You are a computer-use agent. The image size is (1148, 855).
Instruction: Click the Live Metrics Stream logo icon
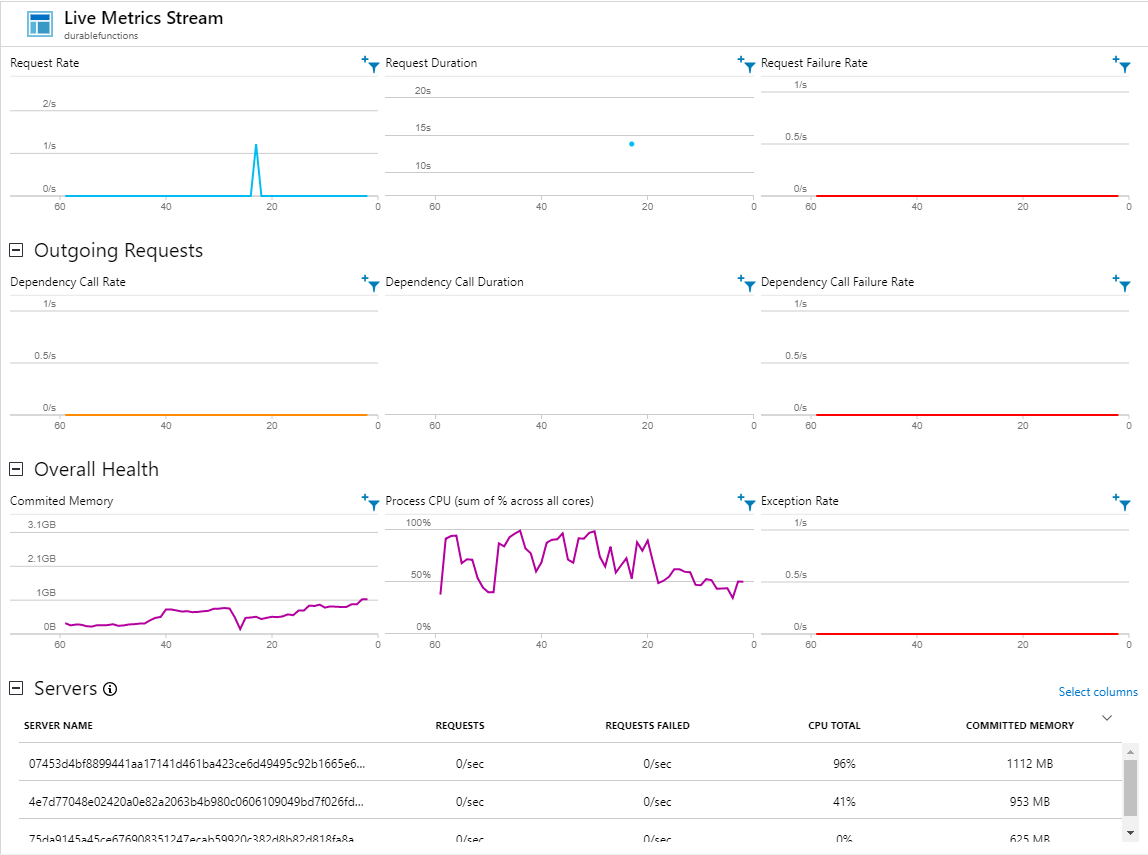point(40,24)
